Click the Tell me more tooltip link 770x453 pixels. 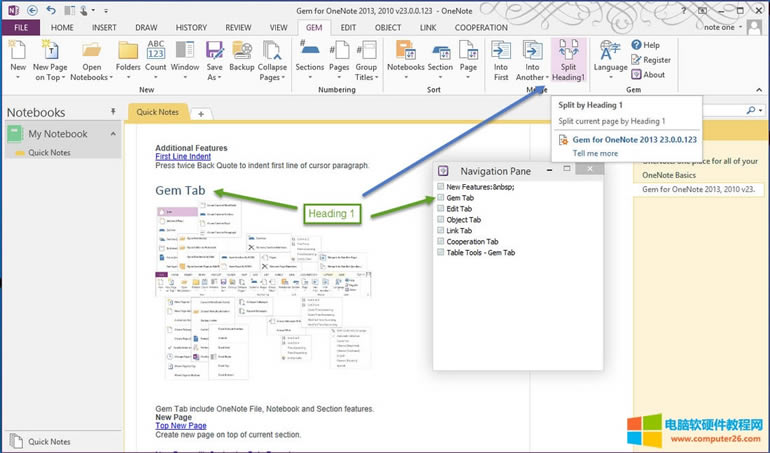595,153
